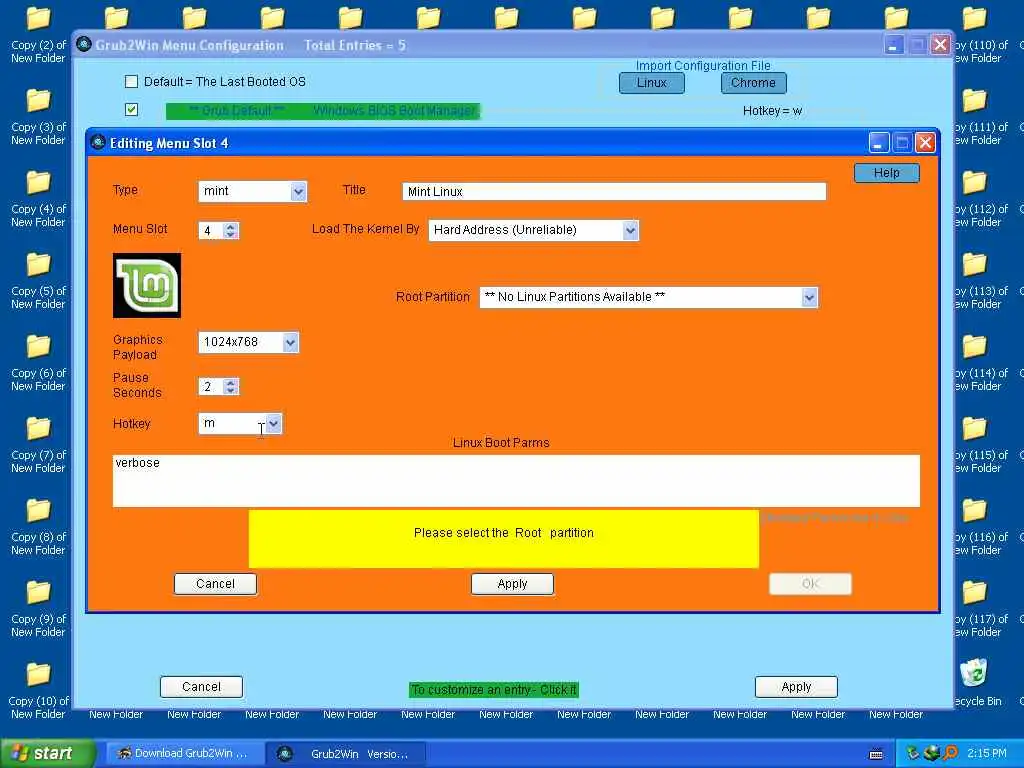Click Apply in the Editing Menu Slot 4 dialog
Viewport: 1024px width, 768px height.
[513, 584]
